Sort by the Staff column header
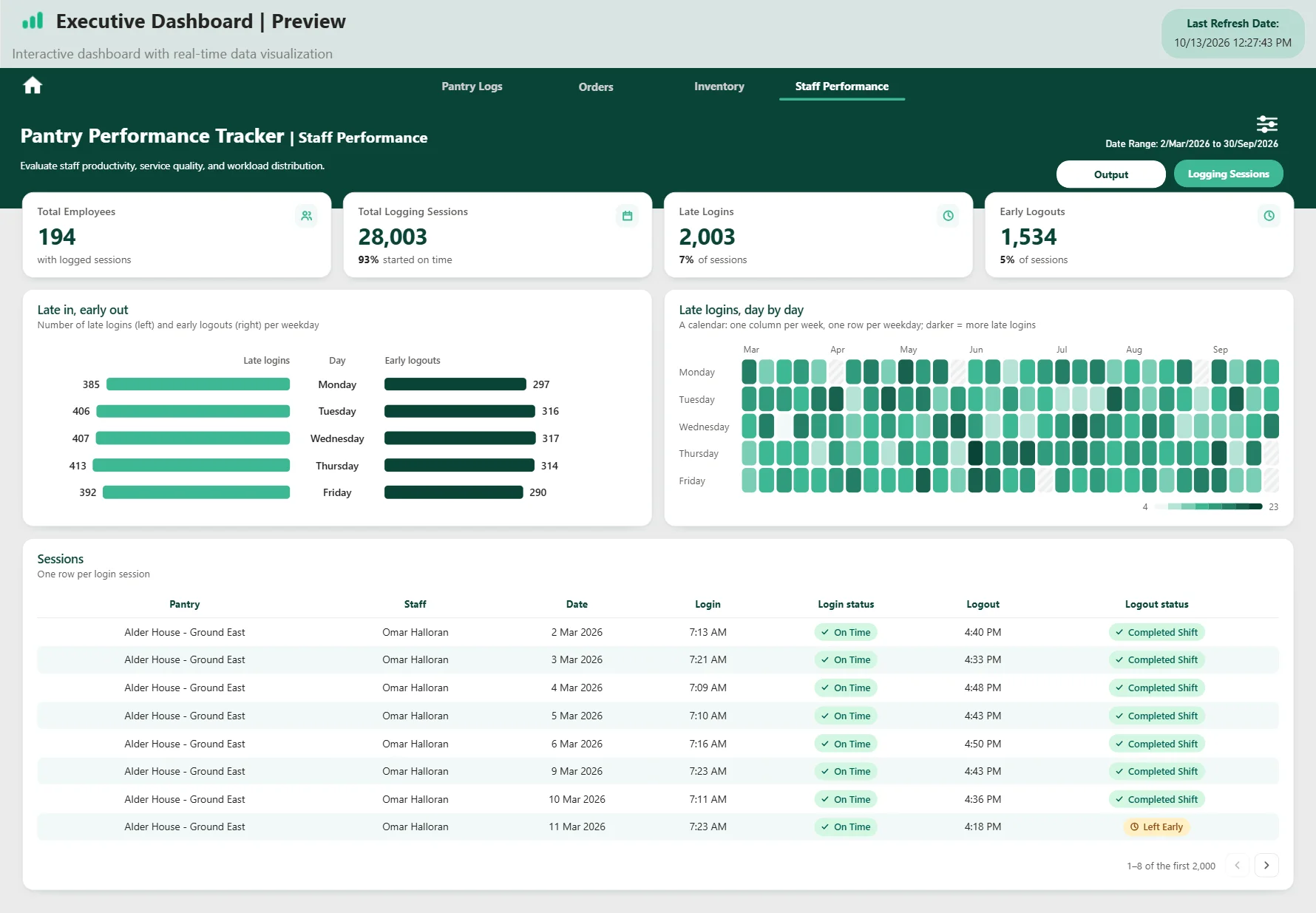The height and width of the screenshot is (913, 1316). pyautogui.click(x=415, y=604)
